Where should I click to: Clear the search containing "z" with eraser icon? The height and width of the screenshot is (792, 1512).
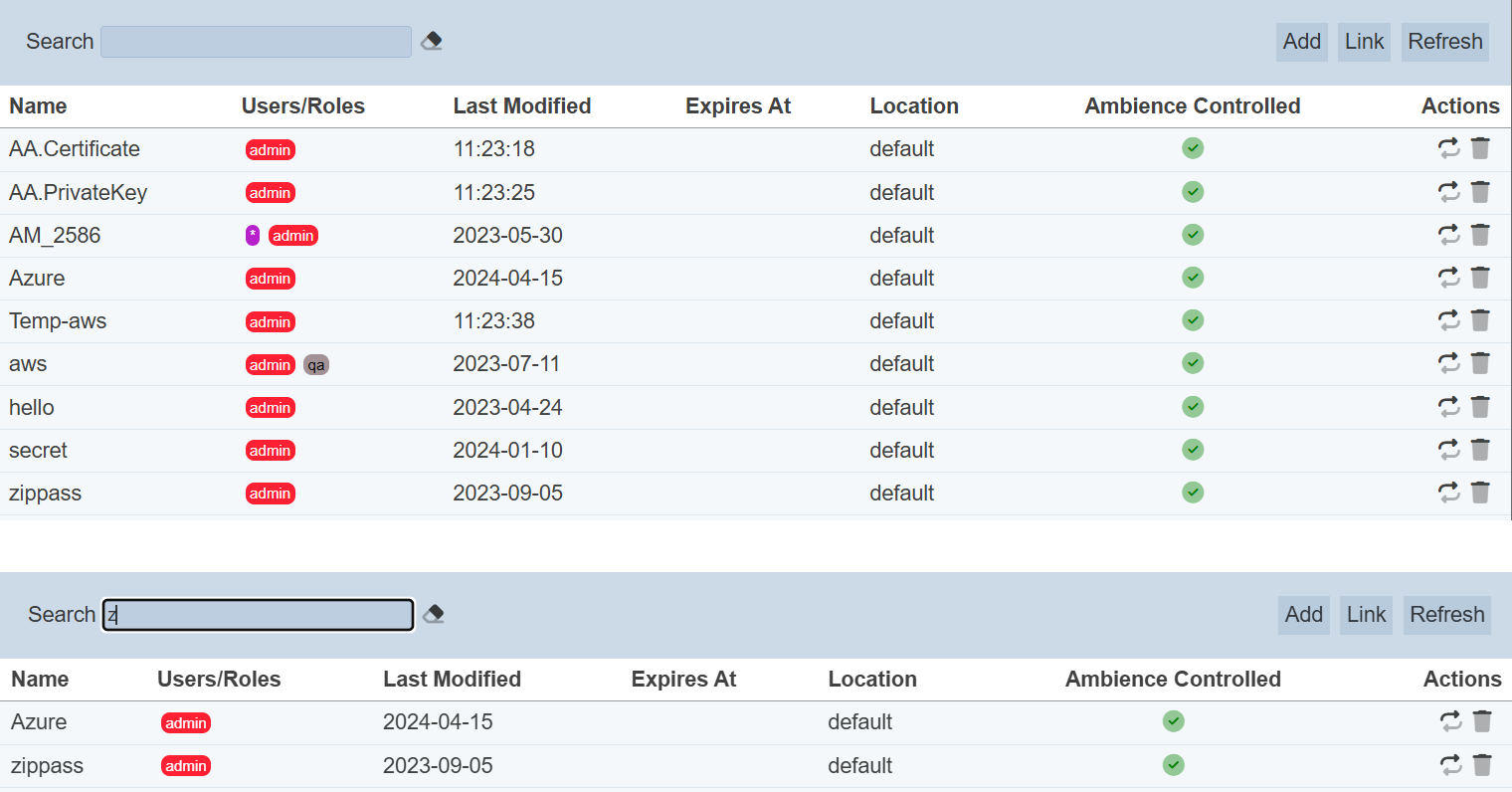pos(433,614)
